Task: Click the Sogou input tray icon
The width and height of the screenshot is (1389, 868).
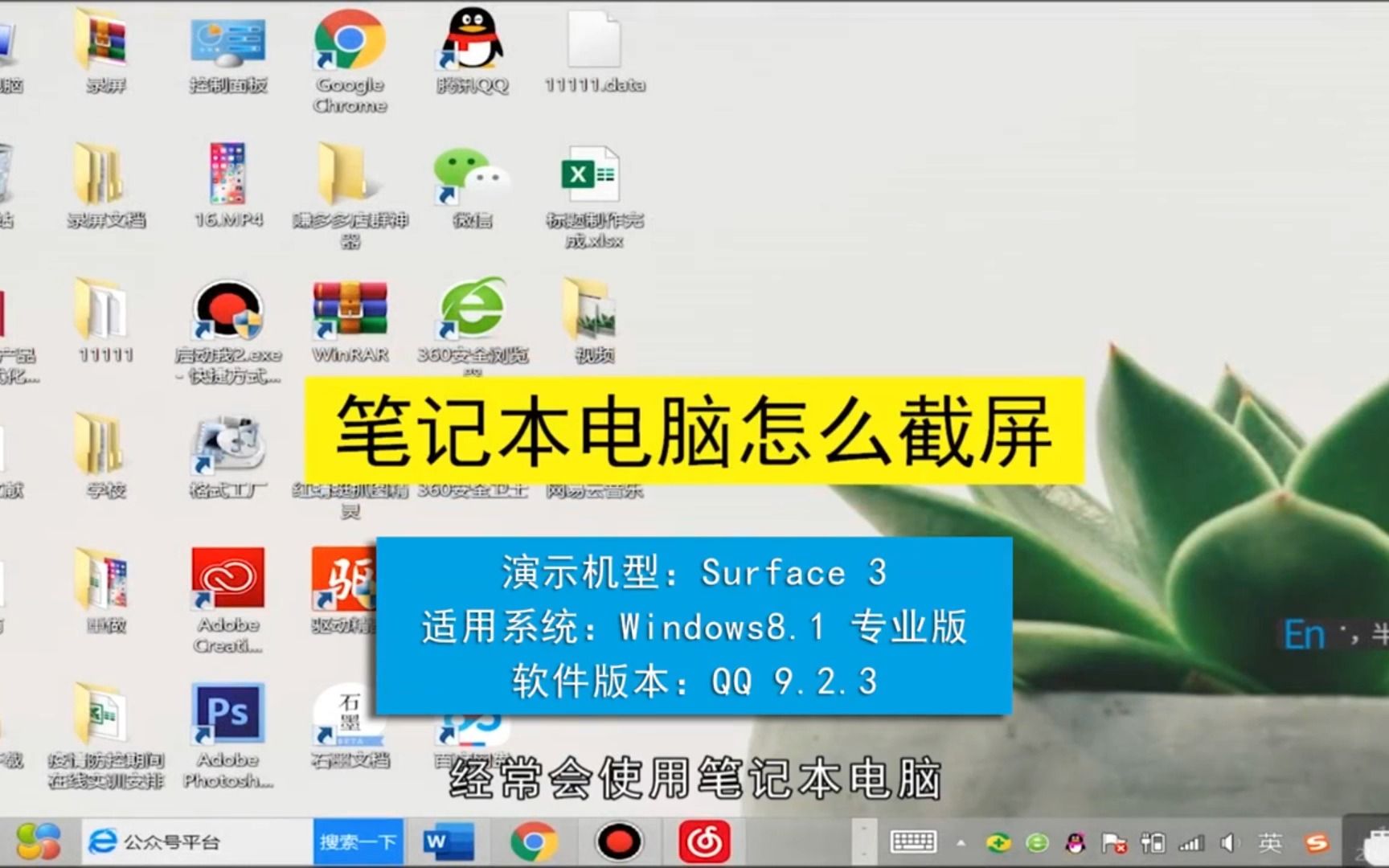Action: [1317, 842]
